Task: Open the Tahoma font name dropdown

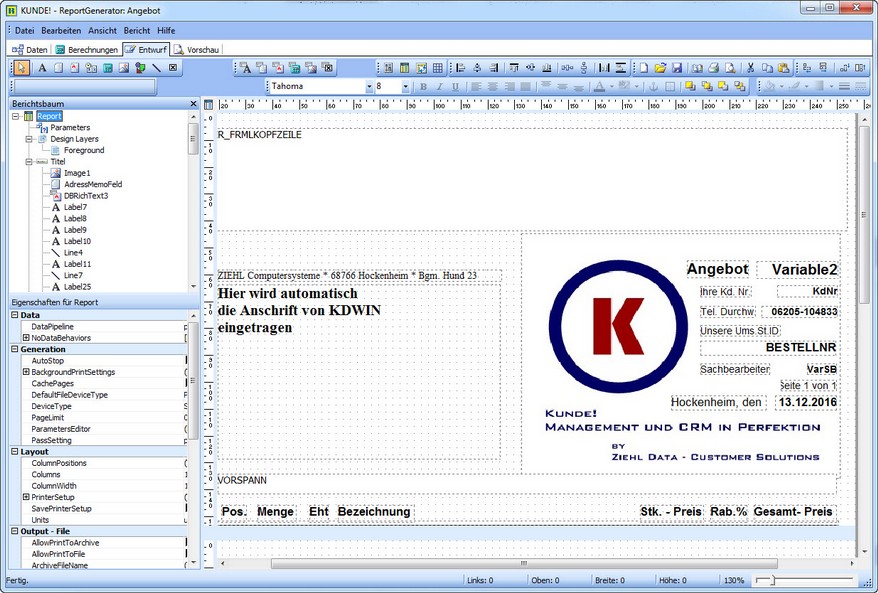Action: click(x=369, y=87)
